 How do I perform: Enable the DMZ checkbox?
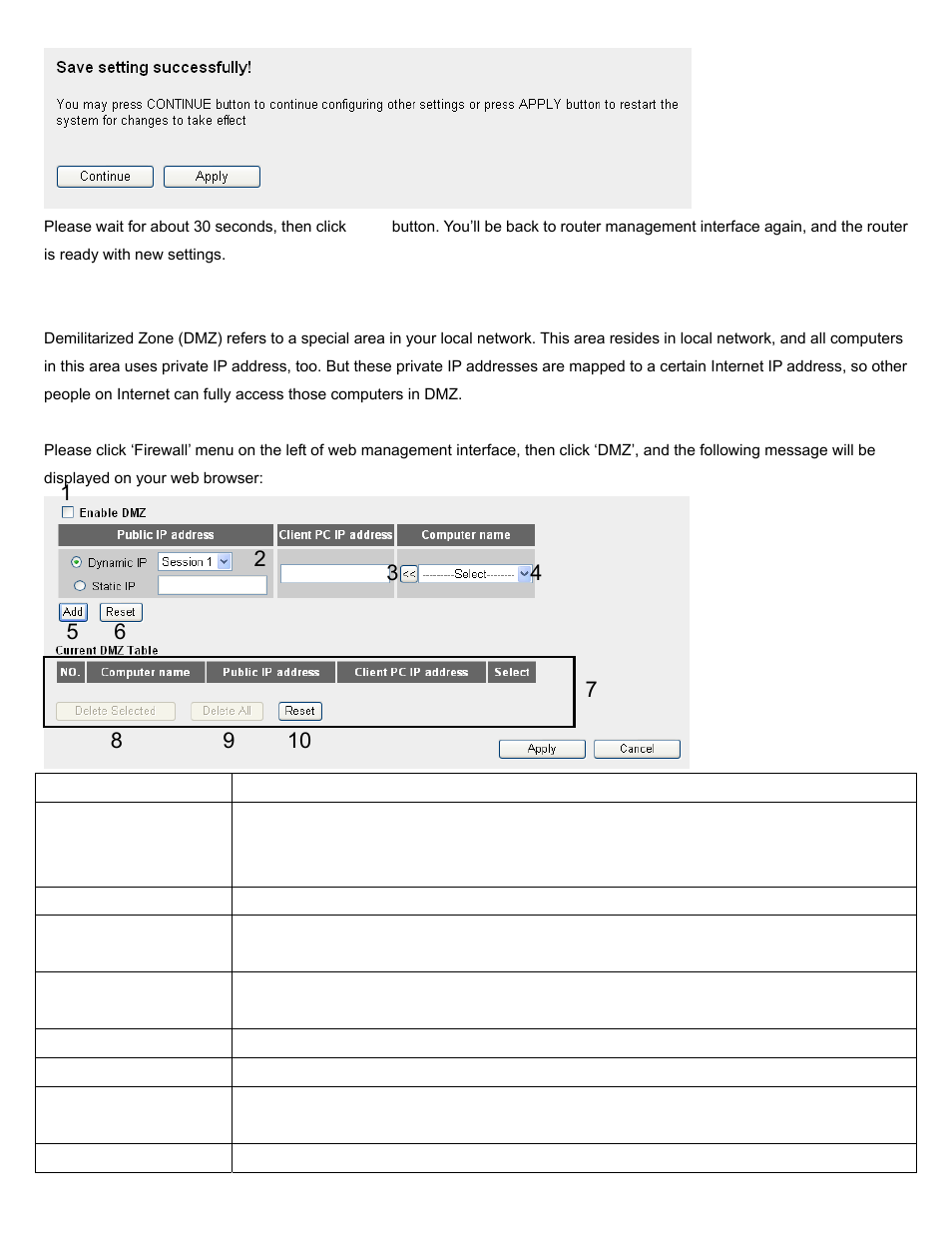coord(68,512)
